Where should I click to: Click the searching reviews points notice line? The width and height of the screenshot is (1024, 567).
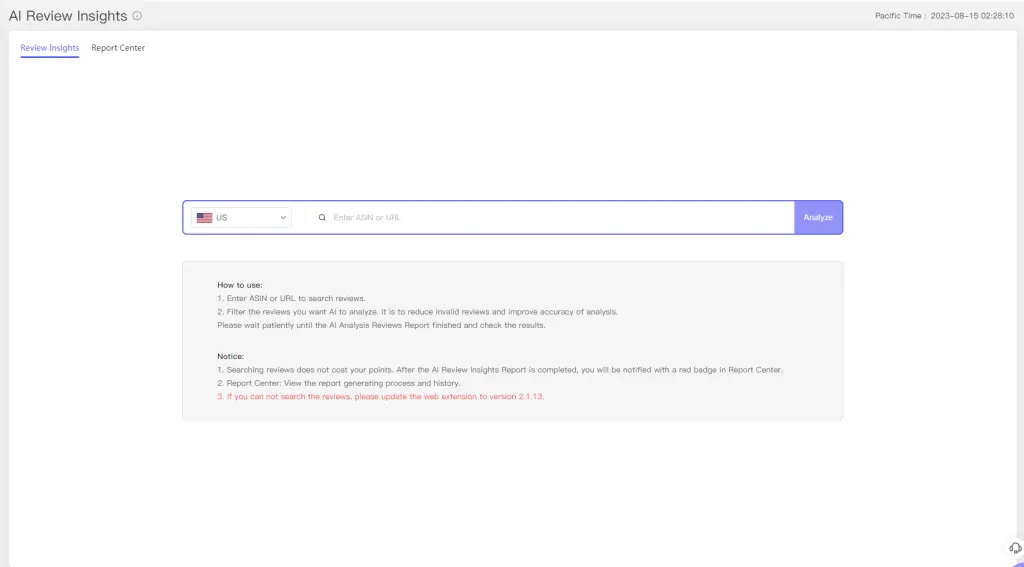[499, 370]
